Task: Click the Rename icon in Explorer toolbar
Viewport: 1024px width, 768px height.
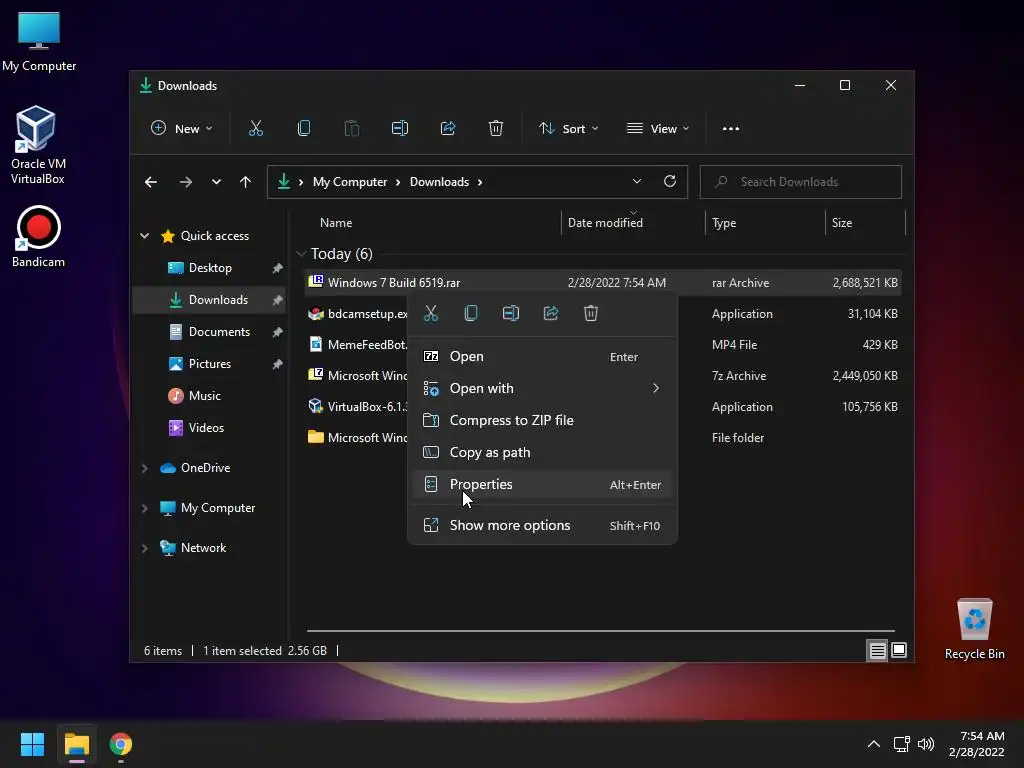Action: pyautogui.click(x=400, y=129)
